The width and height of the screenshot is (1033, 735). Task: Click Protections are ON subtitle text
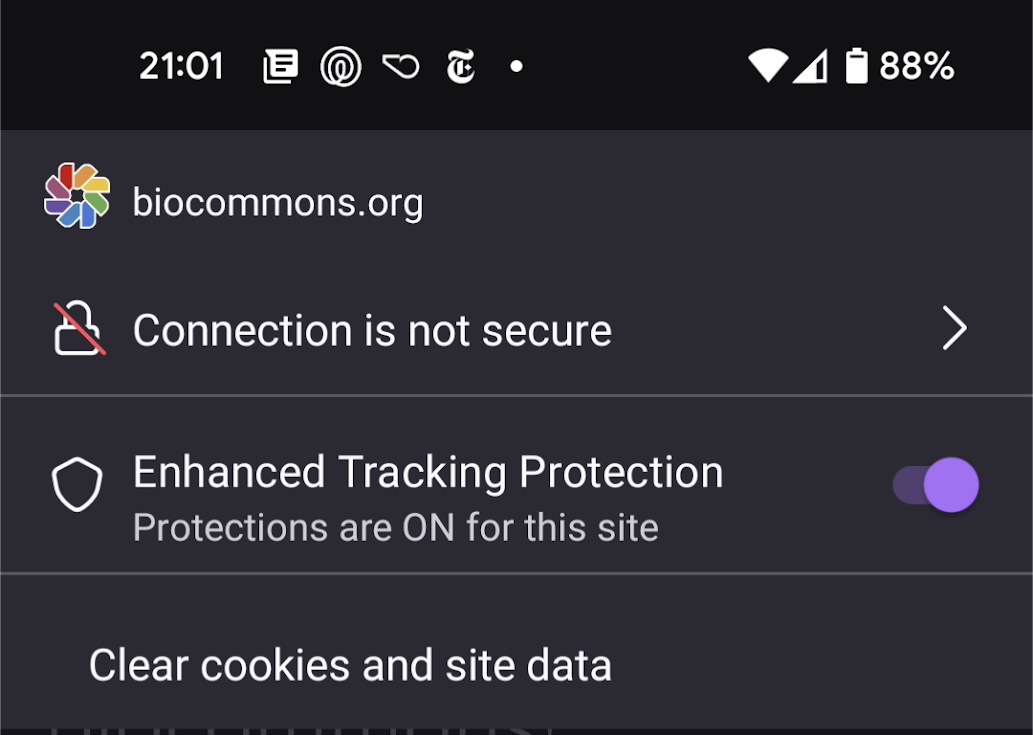pos(396,527)
